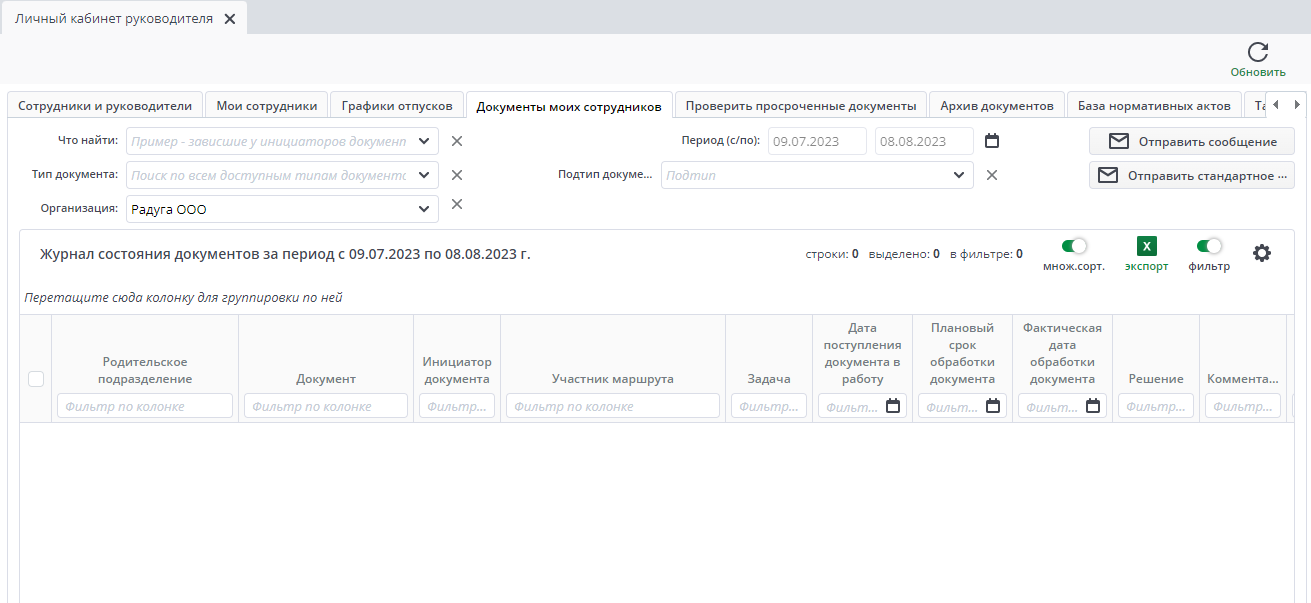
Task: Expand the Организация dropdown
Action: pos(424,209)
